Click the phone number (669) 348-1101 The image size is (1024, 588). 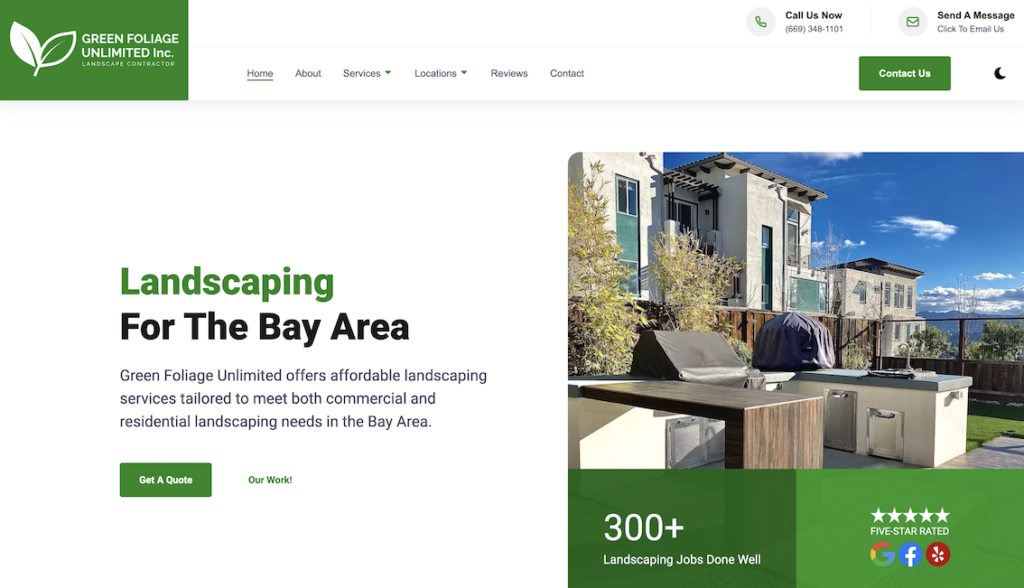pos(814,29)
